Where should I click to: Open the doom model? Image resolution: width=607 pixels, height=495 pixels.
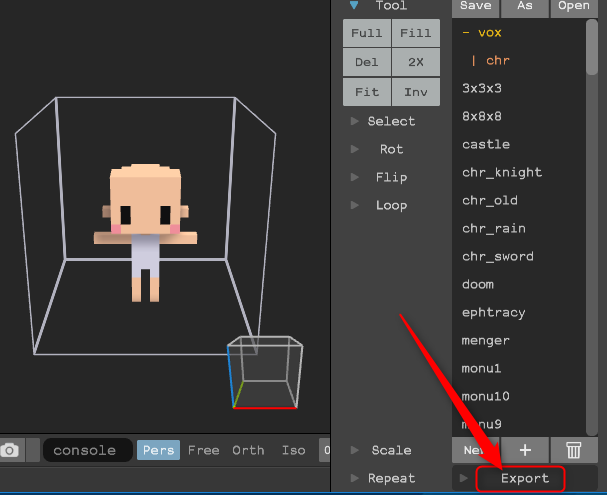click(478, 284)
